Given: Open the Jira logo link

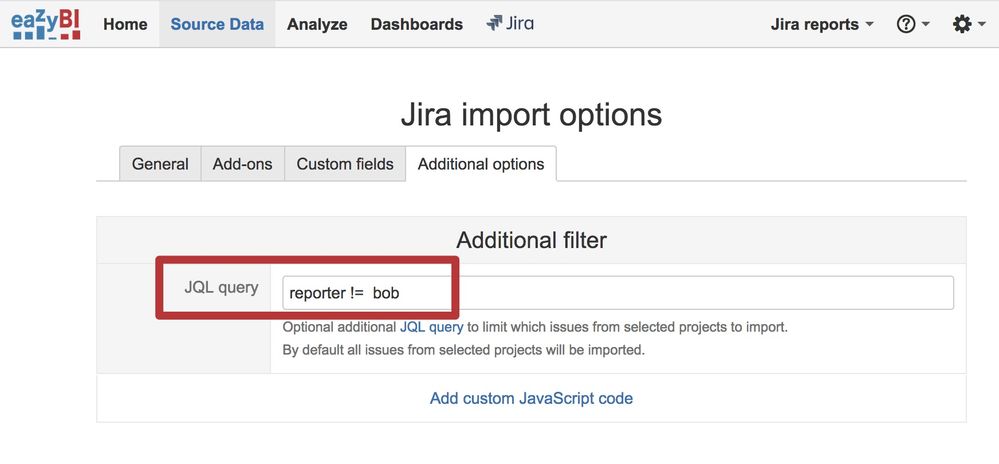Looking at the screenshot, I should click(510, 24).
